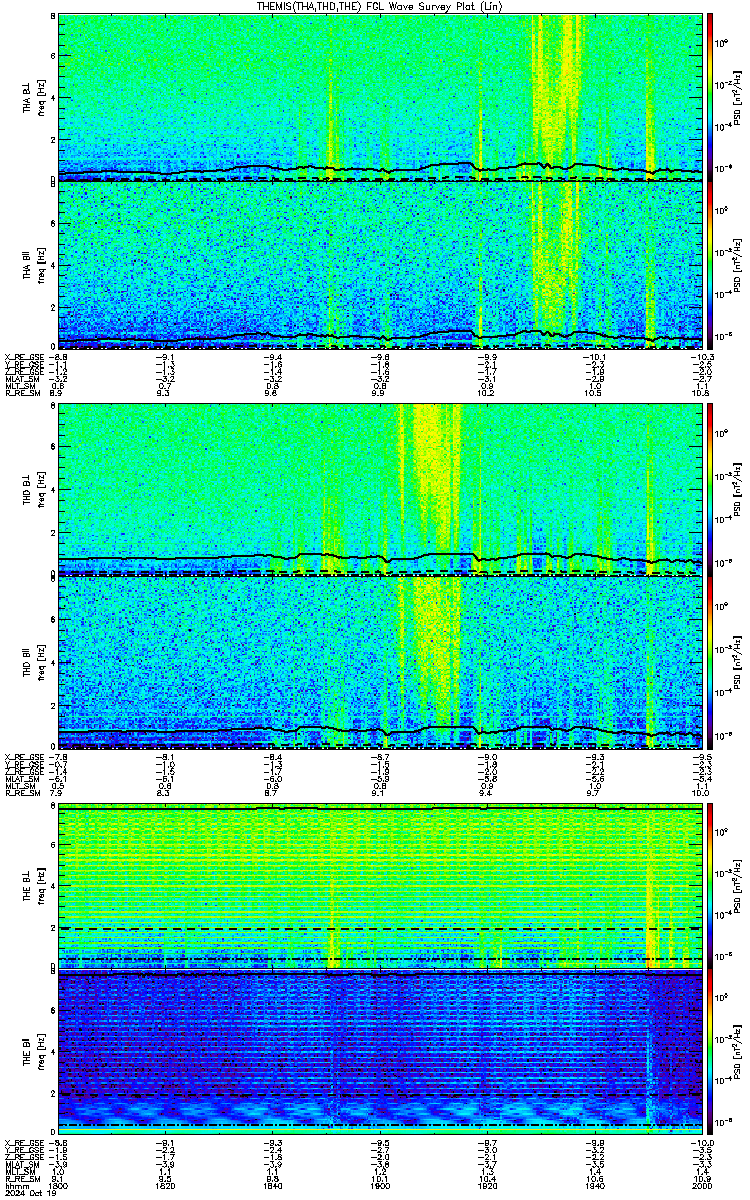750x1200 pixels.
Task: Click the PSD color bar beside THD B-perpendicular
Action: coord(710,490)
